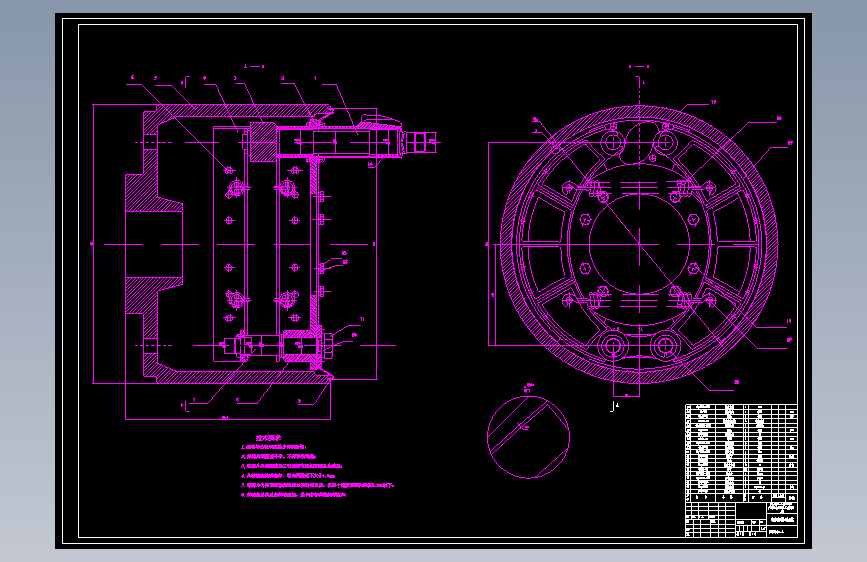Click the center hub circle of the circular brake drum view
867x562 pixels.
[x=640, y=244]
